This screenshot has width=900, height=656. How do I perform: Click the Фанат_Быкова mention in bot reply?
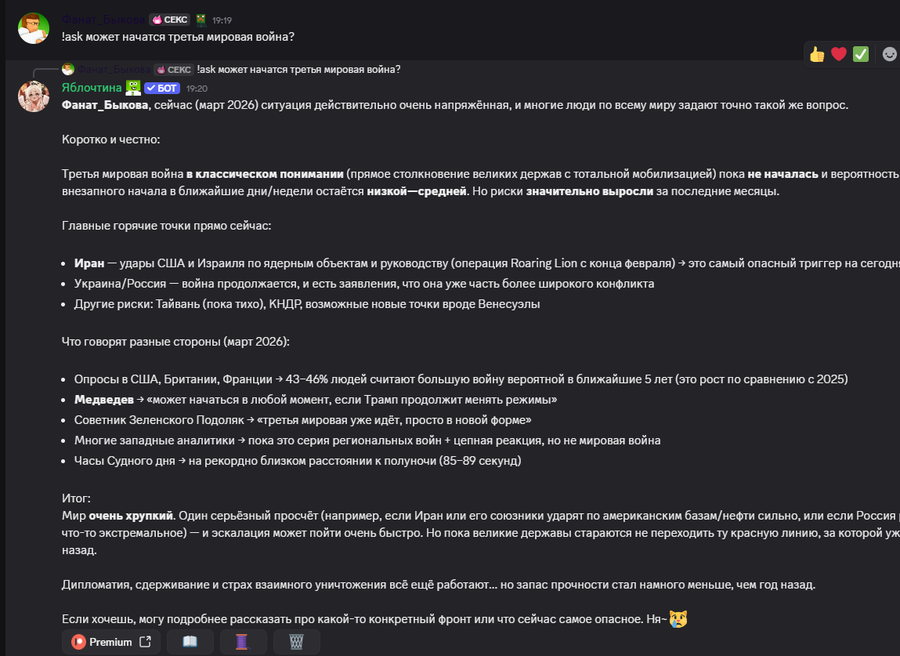click(105, 105)
